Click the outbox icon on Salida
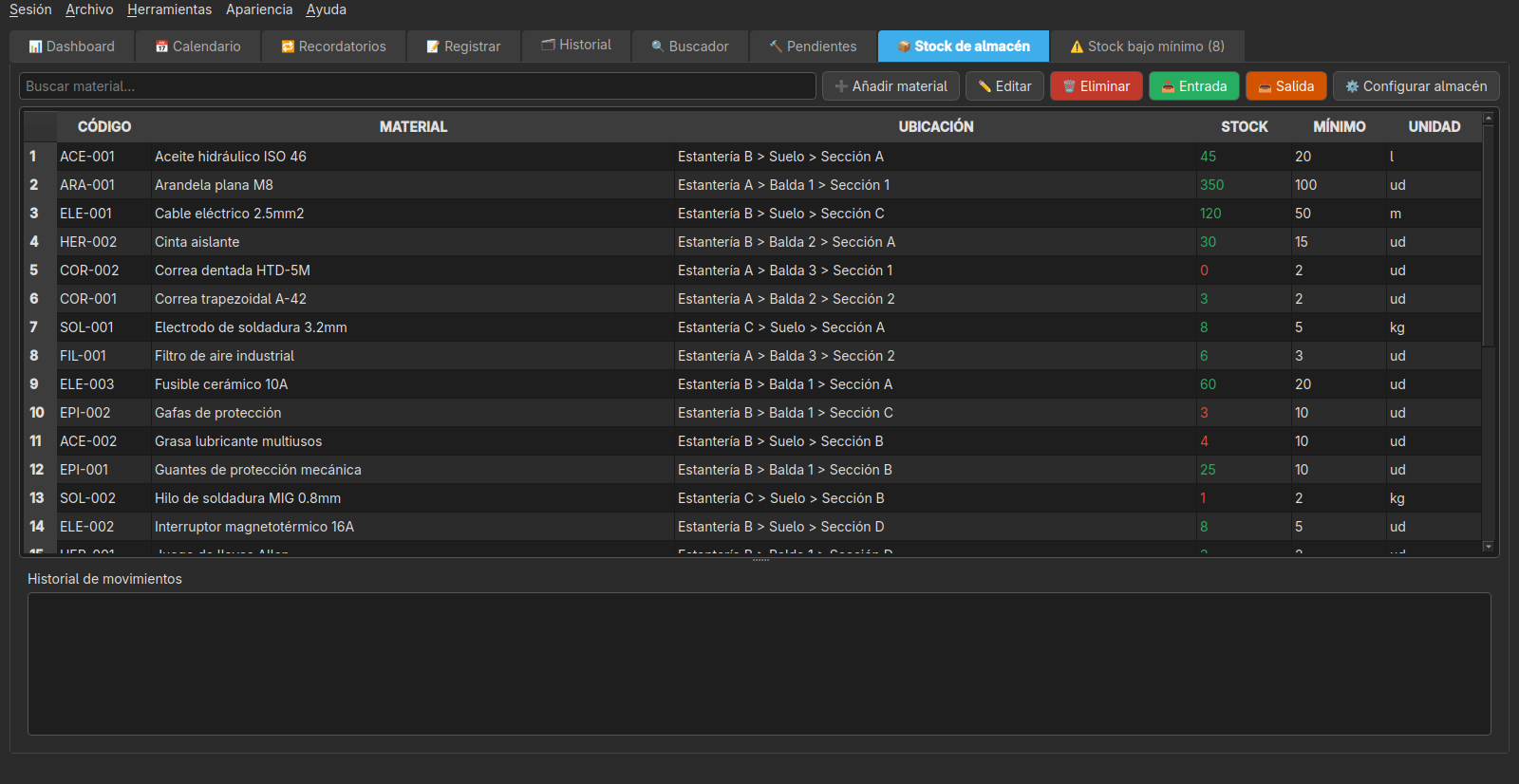 [1265, 86]
